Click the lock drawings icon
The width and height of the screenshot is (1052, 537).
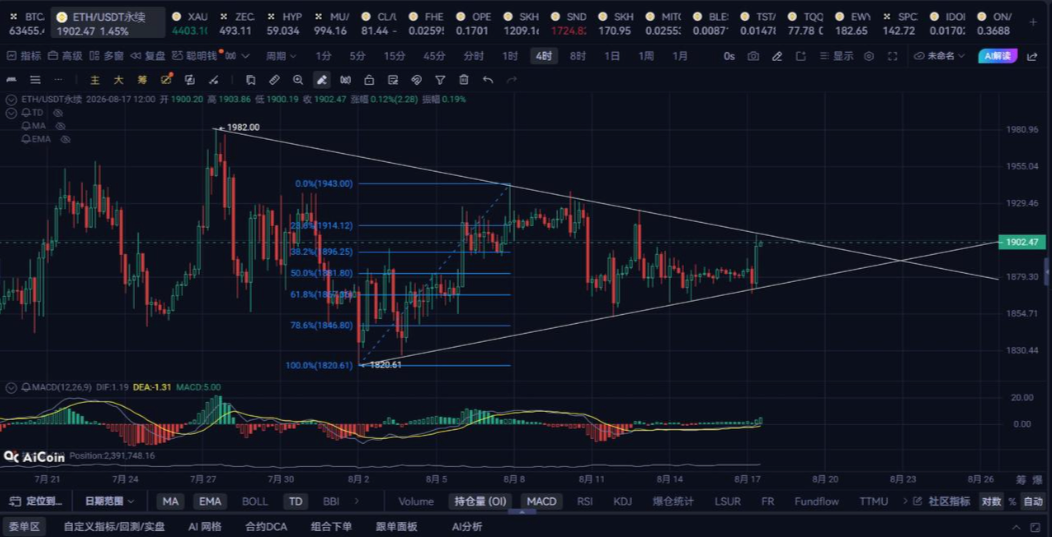pos(369,80)
